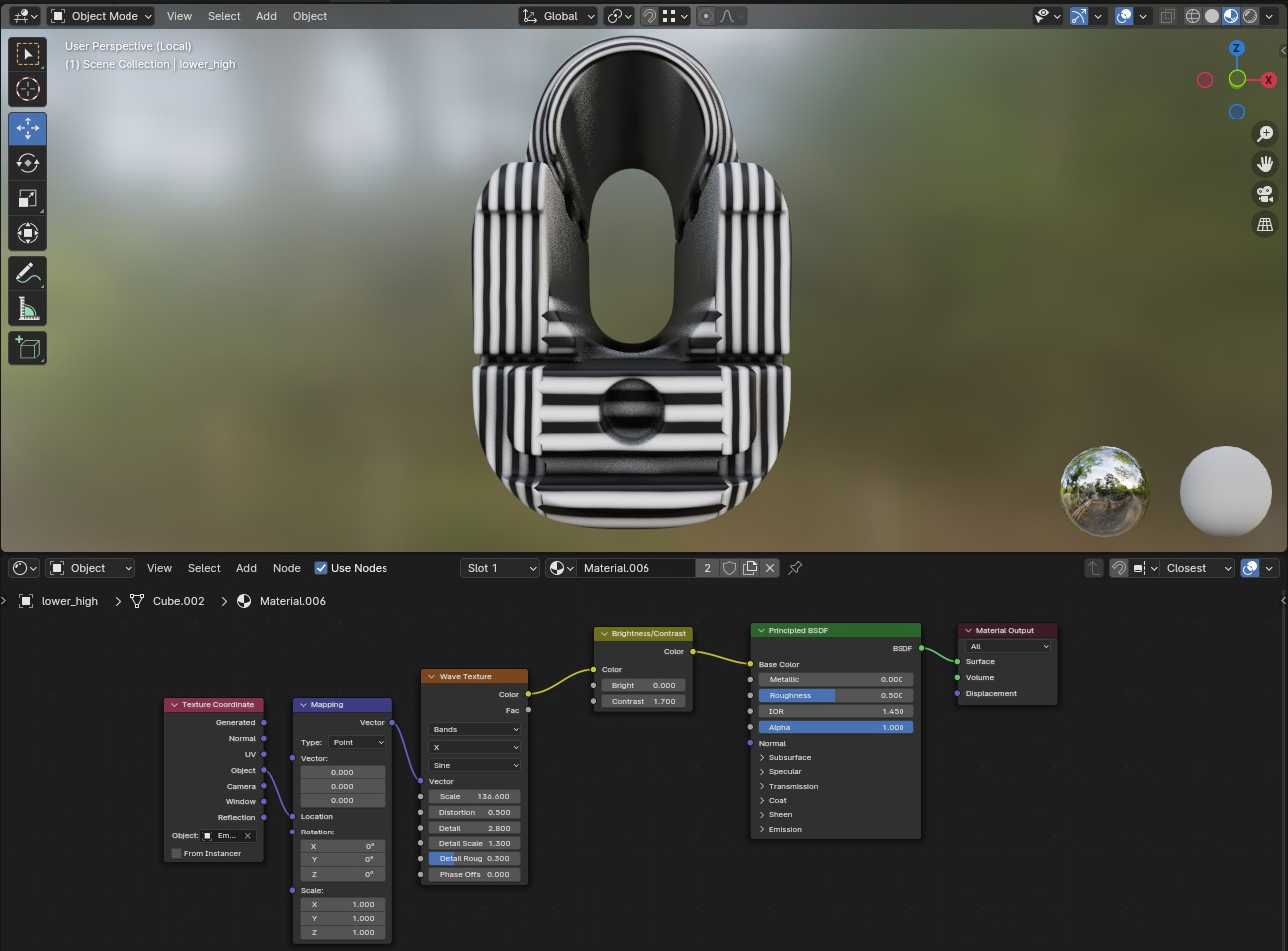Click the Wave Texture Scale value field
The width and height of the screenshot is (1288, 951).
tap(474, 796)
